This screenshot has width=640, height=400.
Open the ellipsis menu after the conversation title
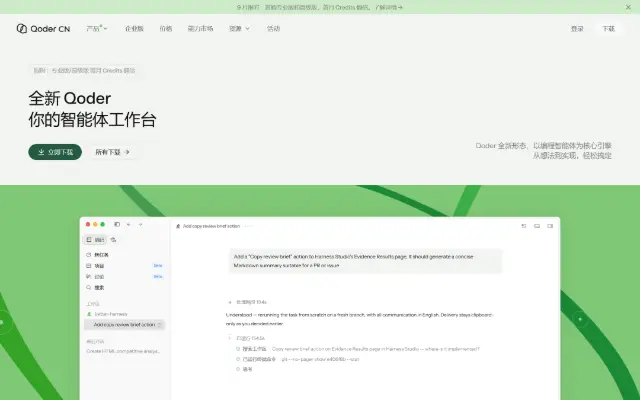(248, 226)
